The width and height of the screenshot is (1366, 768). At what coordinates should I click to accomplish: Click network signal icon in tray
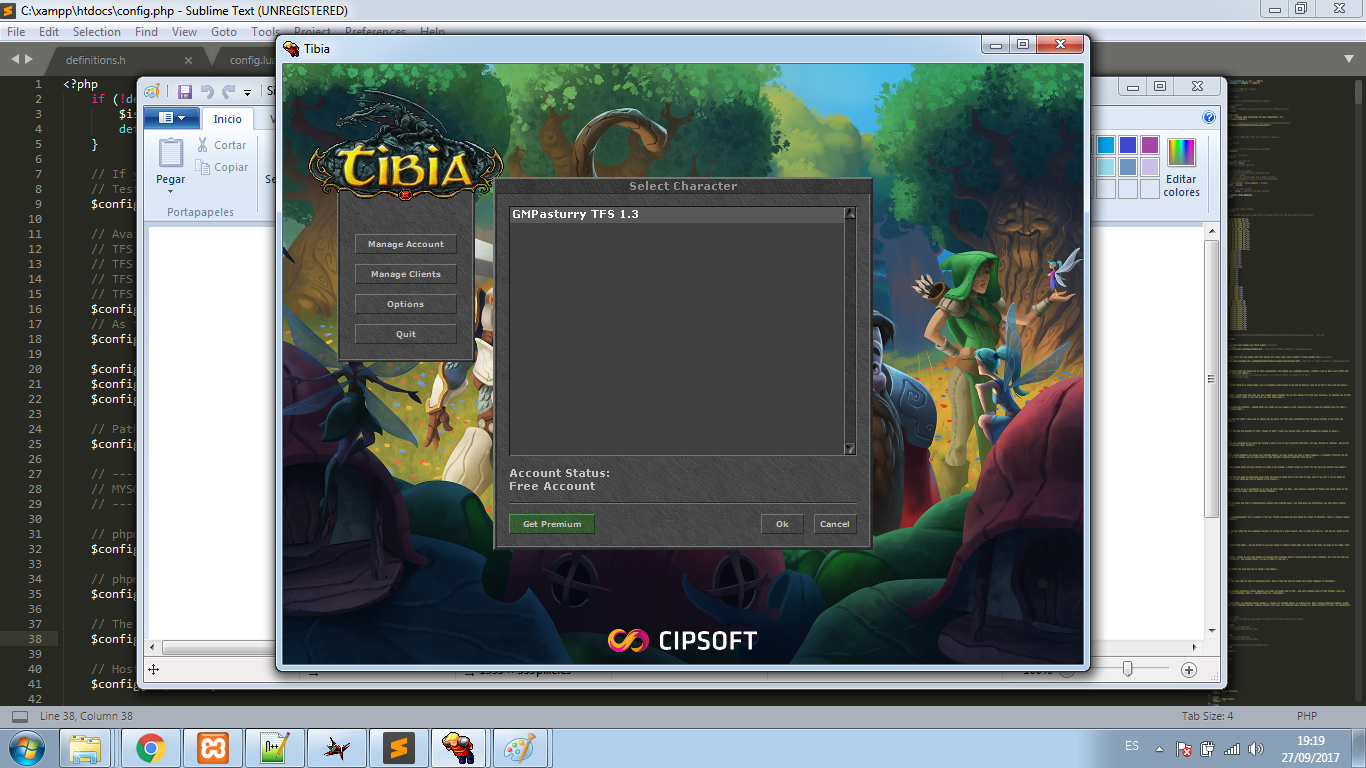coord(1232,748)
